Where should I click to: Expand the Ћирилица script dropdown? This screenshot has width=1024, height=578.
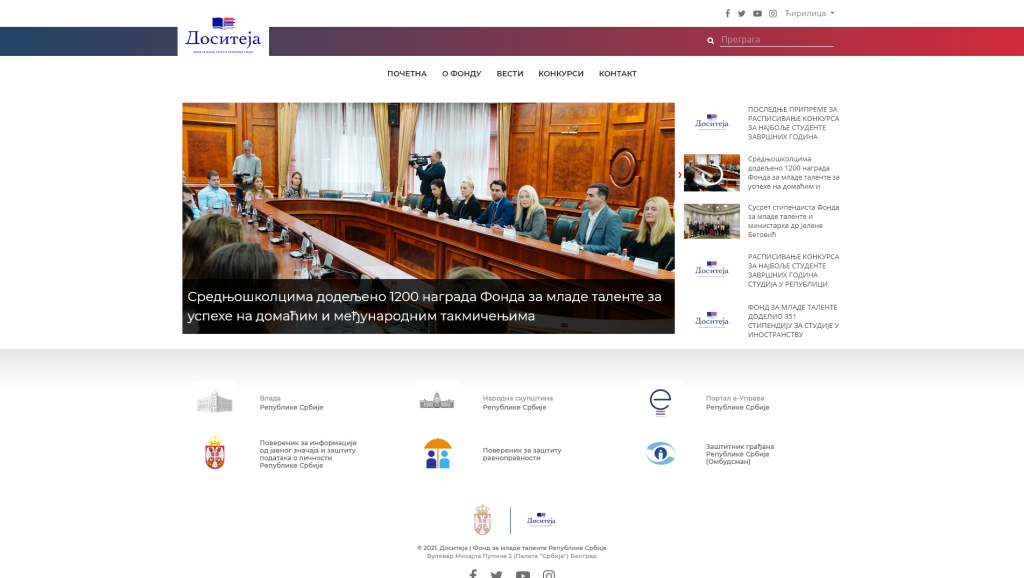[809, 13]
